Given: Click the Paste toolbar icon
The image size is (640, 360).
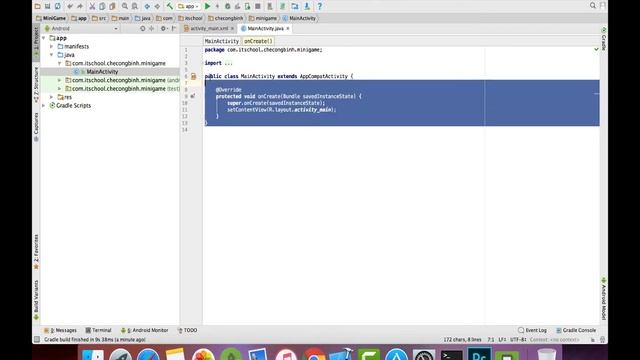Looking at the screenshot, I should (112, 6).
